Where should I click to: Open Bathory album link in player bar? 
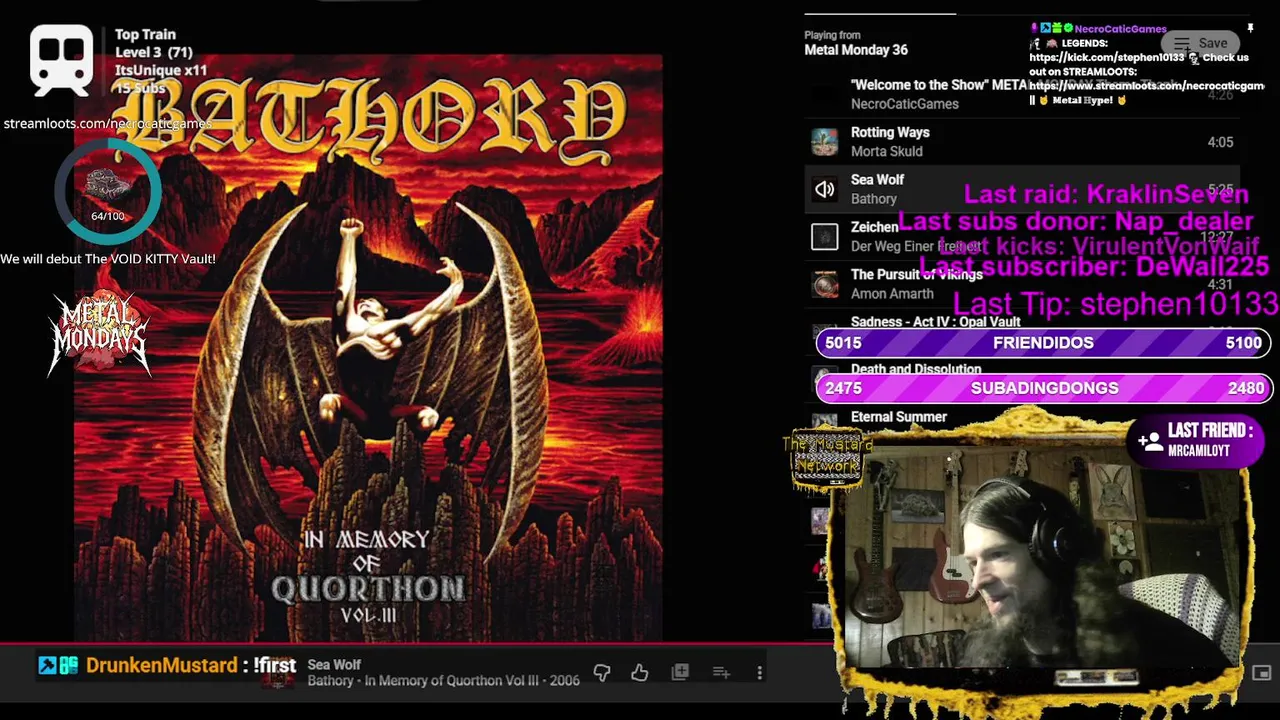[443, 681]
